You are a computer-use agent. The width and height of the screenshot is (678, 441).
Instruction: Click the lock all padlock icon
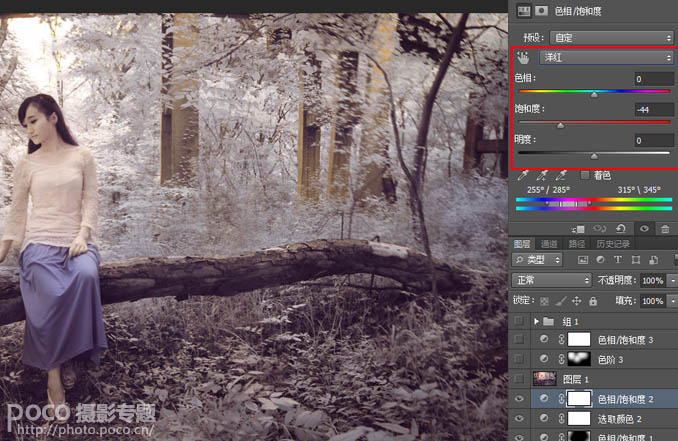(594, 301)
